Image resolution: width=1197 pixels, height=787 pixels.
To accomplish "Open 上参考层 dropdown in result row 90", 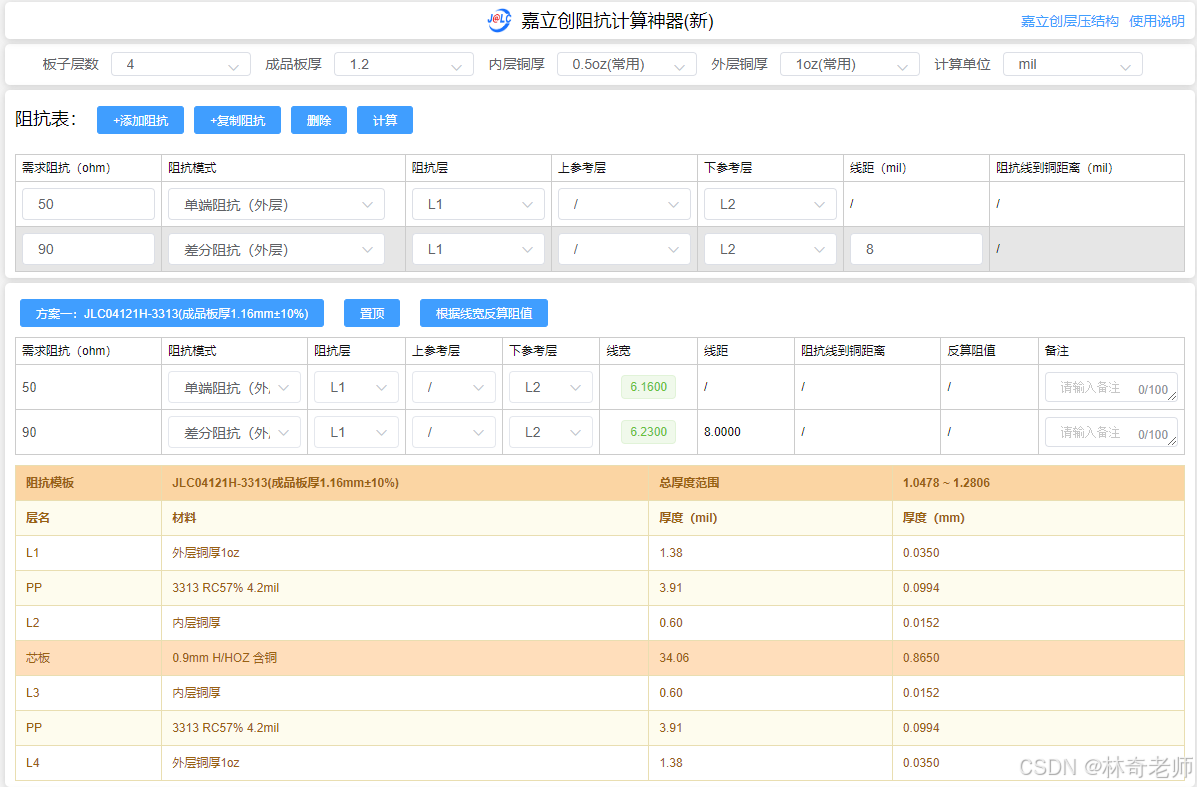I will (454, 432).
